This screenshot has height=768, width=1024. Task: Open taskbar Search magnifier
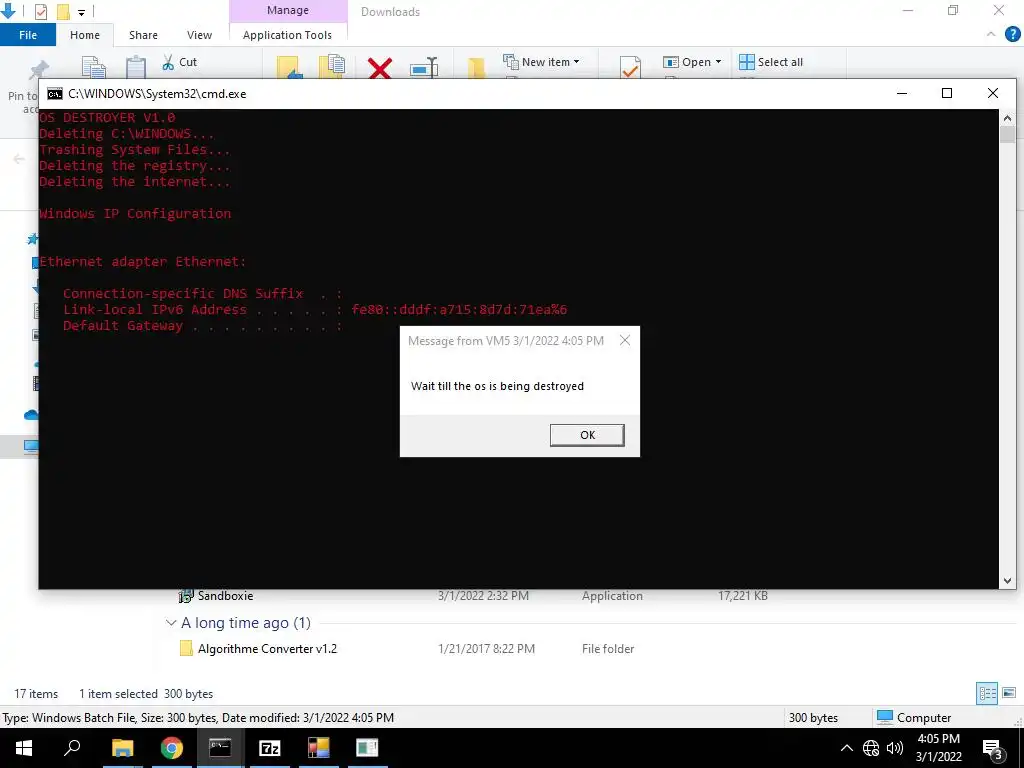tap(72, 748)
